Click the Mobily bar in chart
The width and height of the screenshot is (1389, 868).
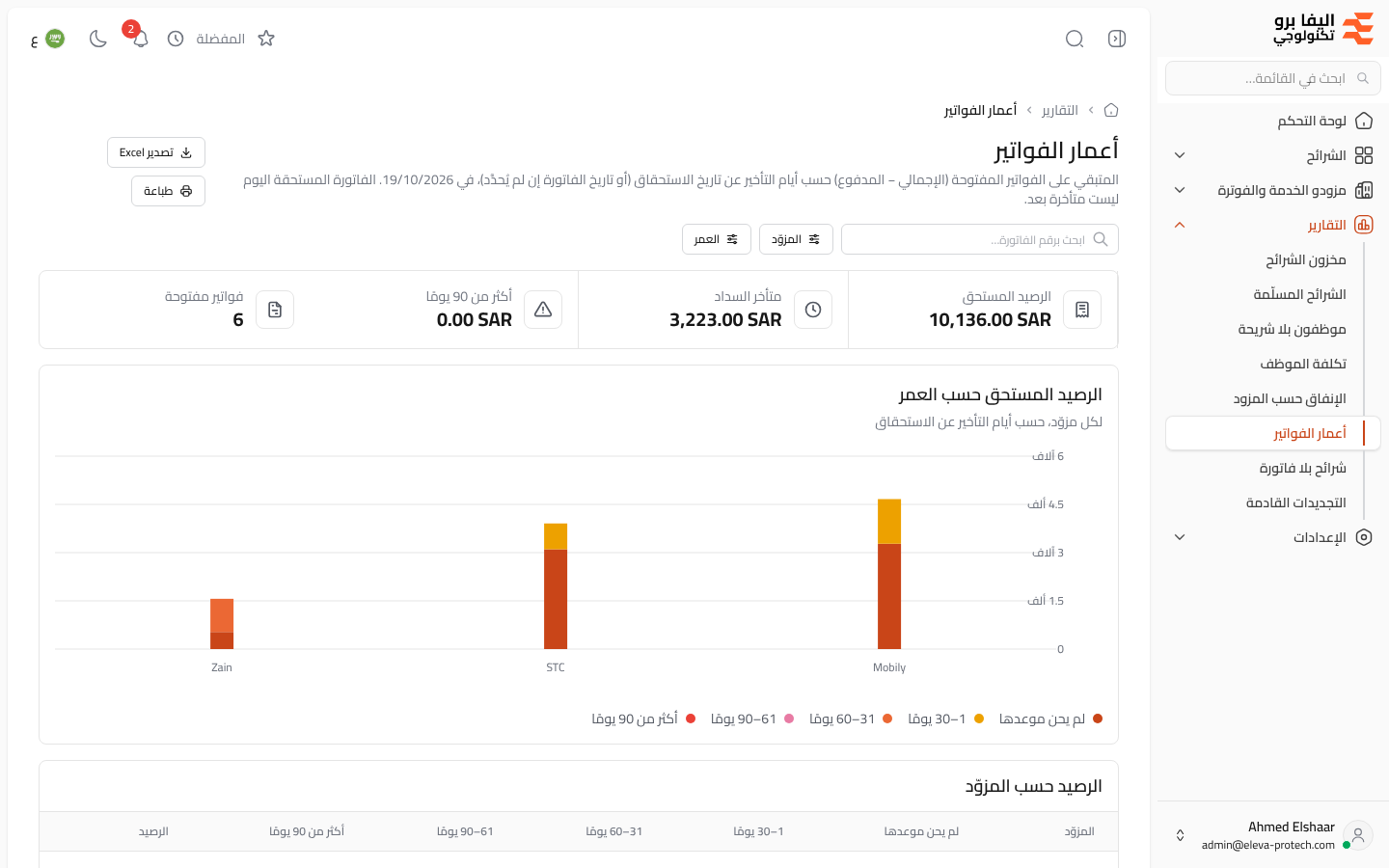(x=889, y=574)
